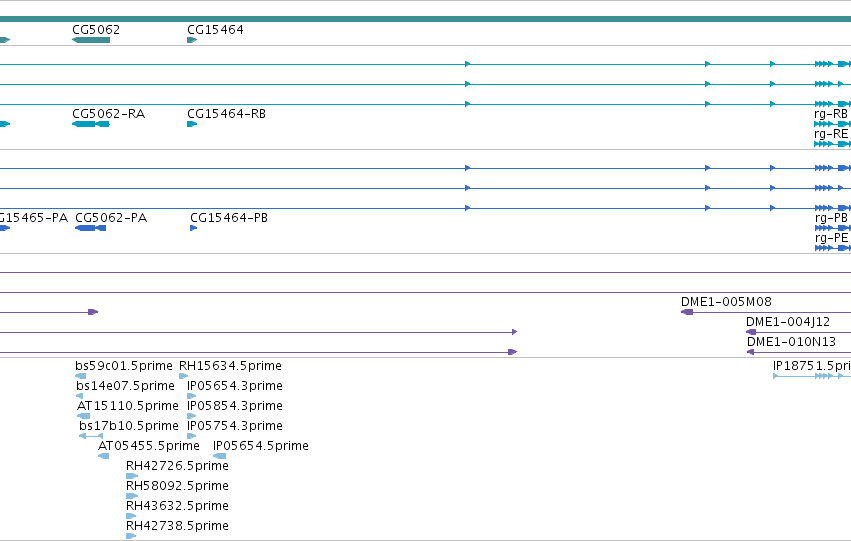Select the CG15464-RB transcript label

pos(226,113)
